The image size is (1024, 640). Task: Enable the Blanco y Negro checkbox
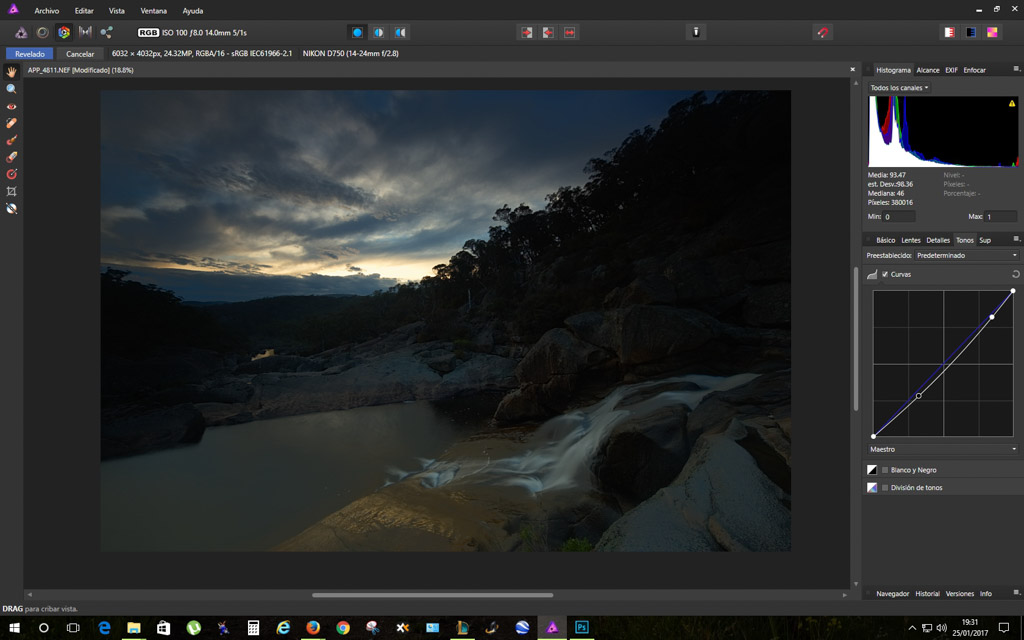(x=885, y=470)
